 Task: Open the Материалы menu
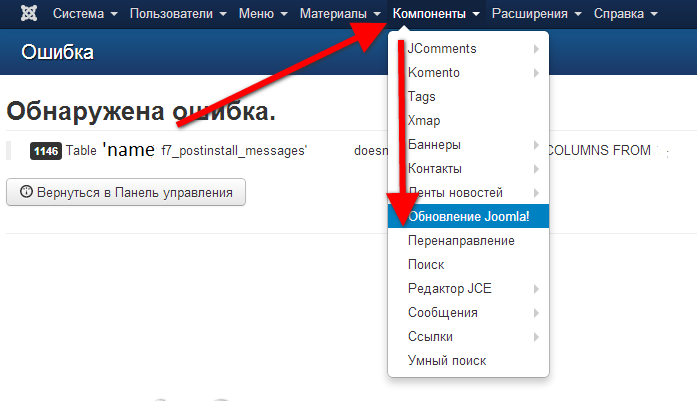pos(340,15)
